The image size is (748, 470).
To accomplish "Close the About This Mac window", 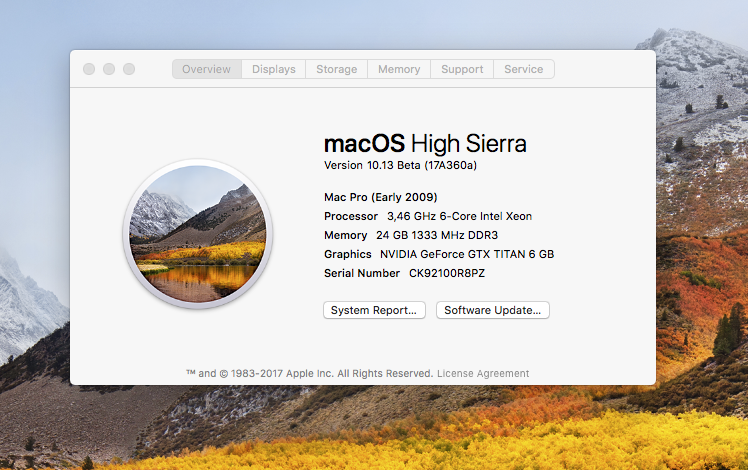I will [89, 69].
